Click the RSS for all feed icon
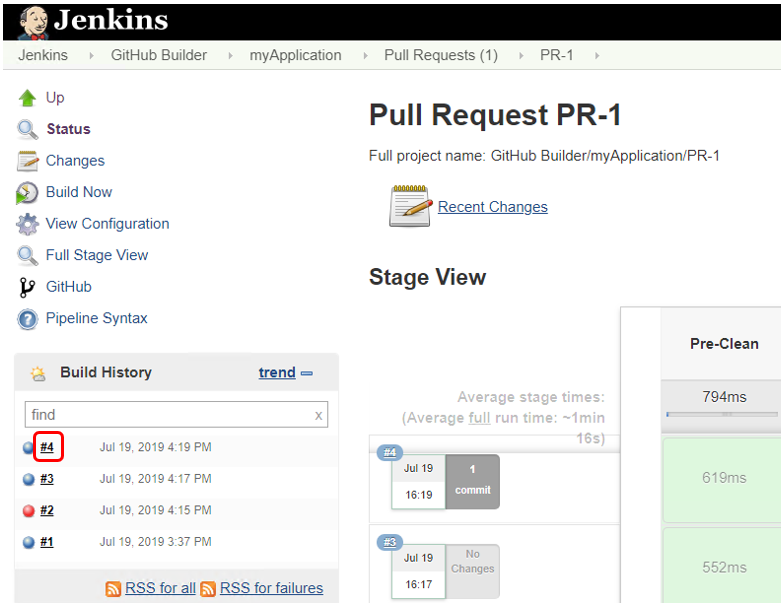The height and width of the screenshot is (616, 781). tap(113, 589)
